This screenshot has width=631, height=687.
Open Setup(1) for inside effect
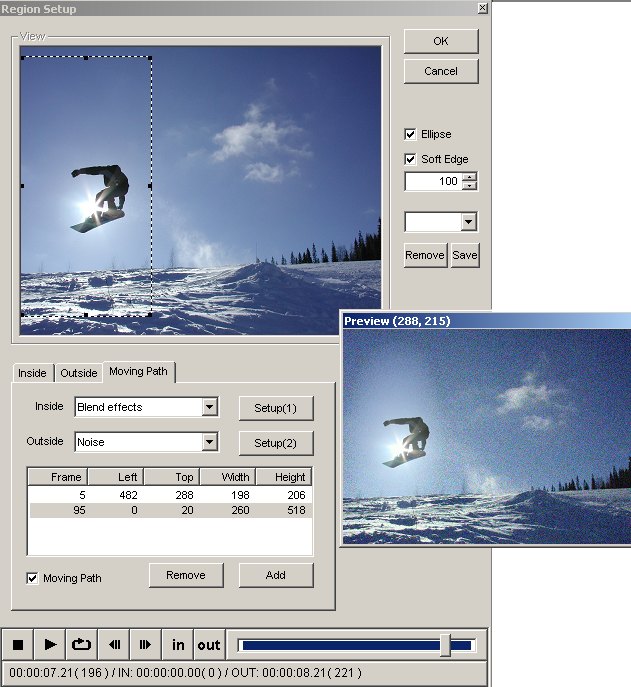pos(276,408)
